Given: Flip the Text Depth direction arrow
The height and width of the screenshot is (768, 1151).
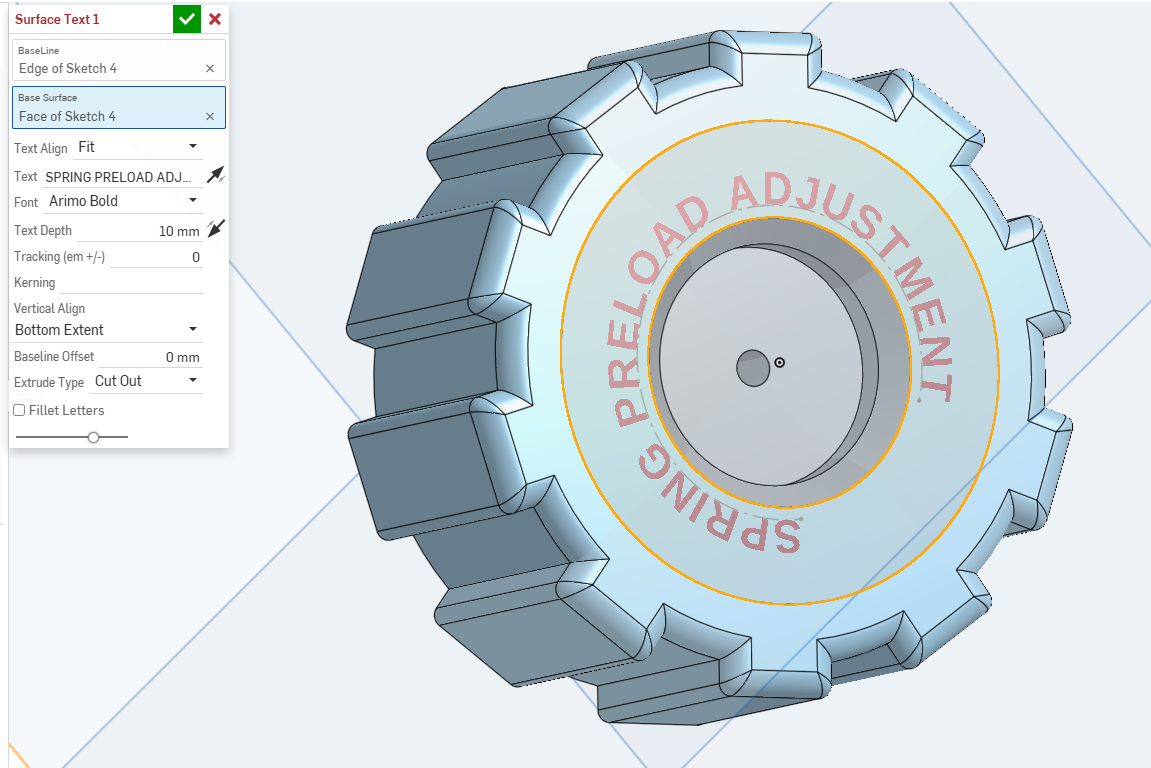Looking at the screenshot, I should pos(215,228).
